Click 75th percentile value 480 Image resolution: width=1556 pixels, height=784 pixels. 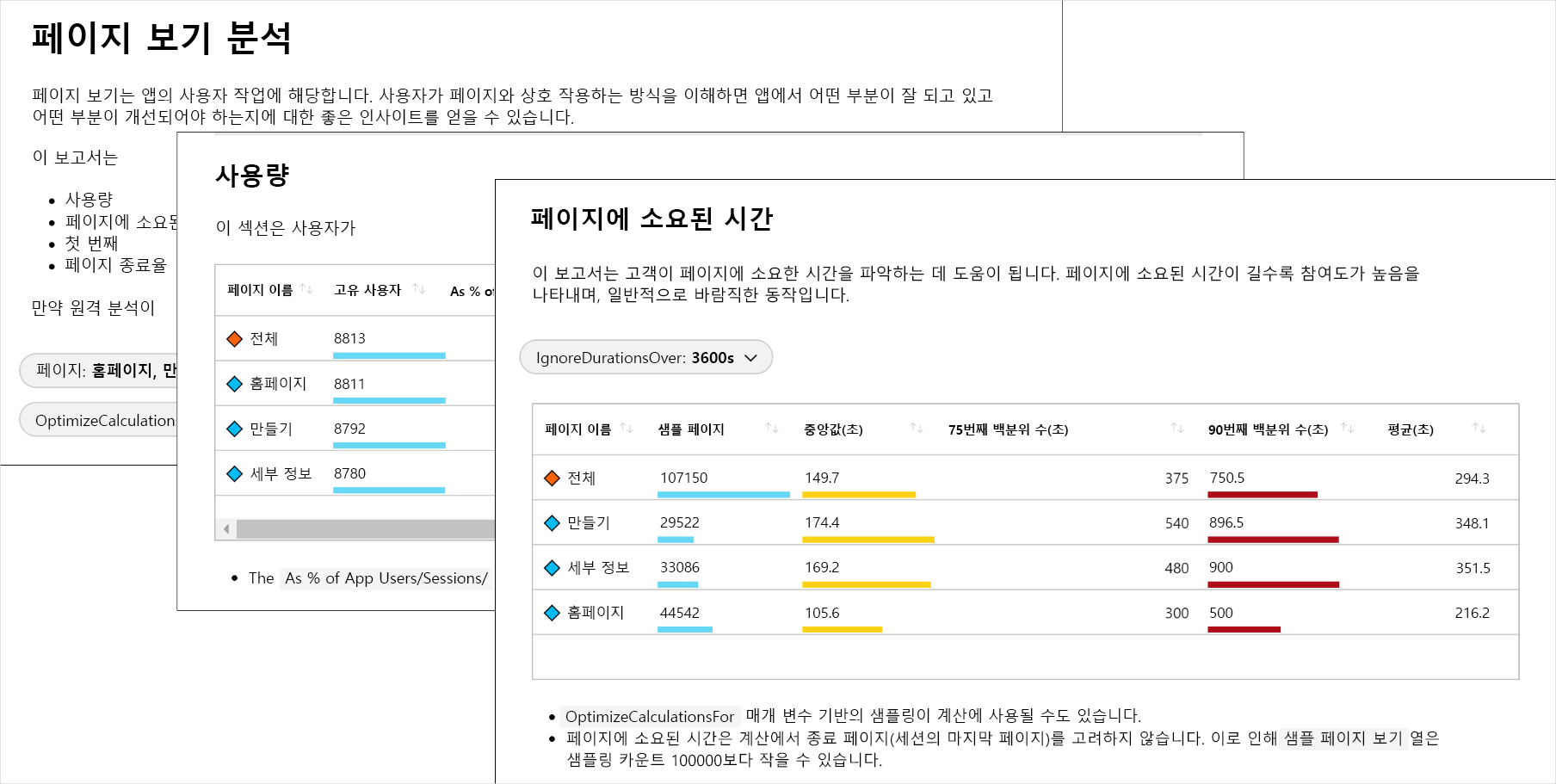click(1176, 568)
